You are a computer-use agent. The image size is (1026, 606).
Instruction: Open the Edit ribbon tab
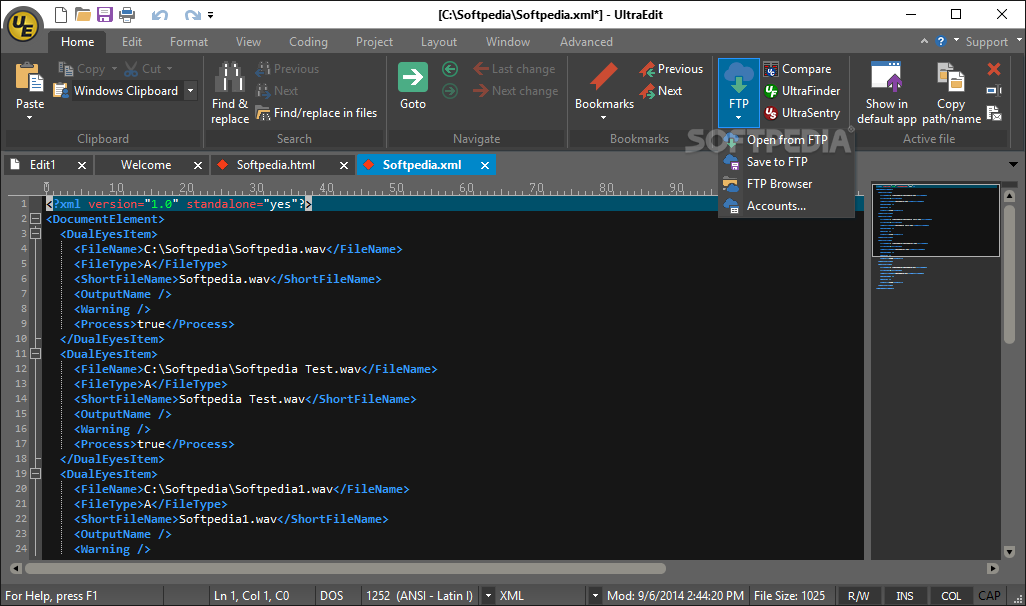132,42
